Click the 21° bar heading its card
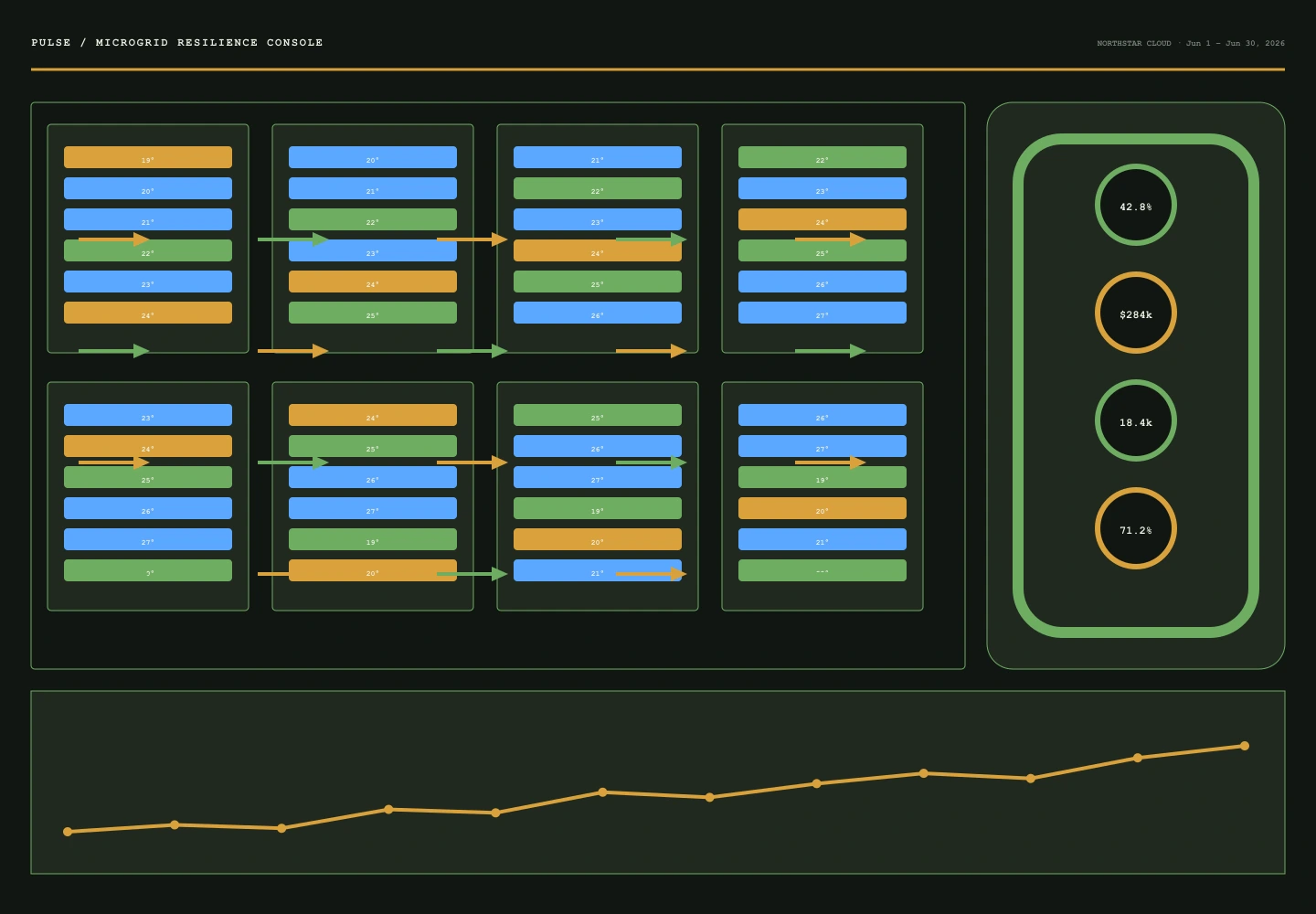Image resolution: width=1316 pixels, height=914 pixels. (598, 157)
